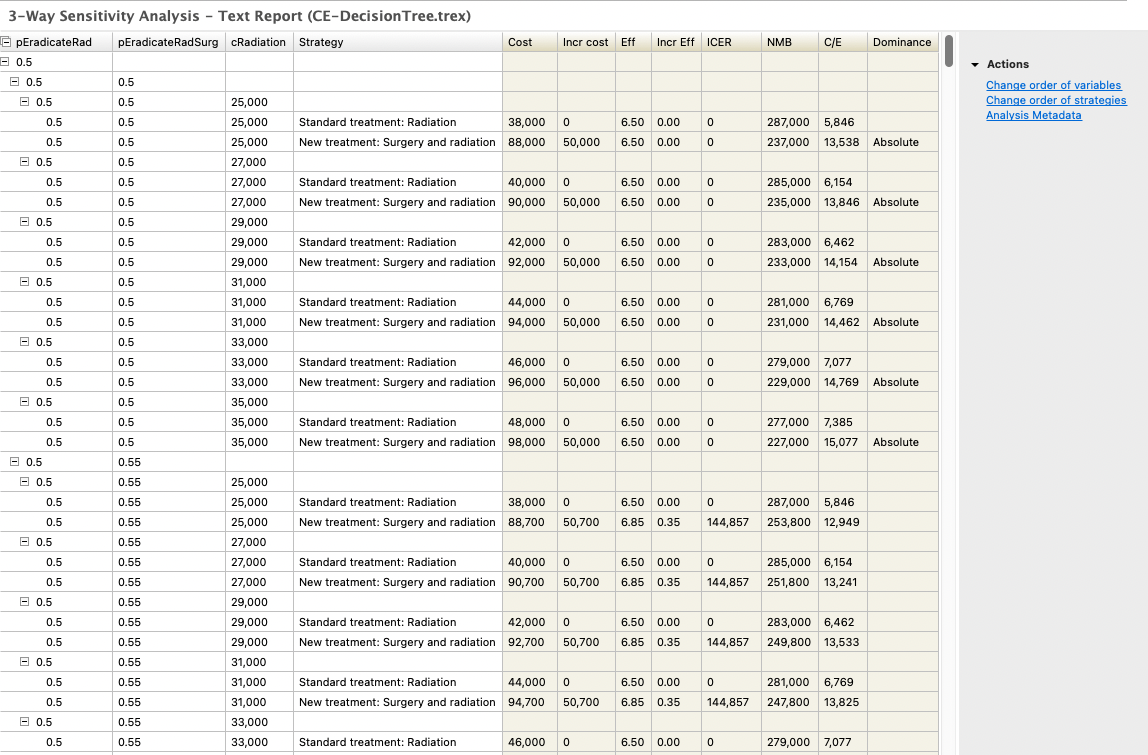Viewport: 1148px width, 755px height.
Task: Select the Strategy column header
Action: [397, 42]
